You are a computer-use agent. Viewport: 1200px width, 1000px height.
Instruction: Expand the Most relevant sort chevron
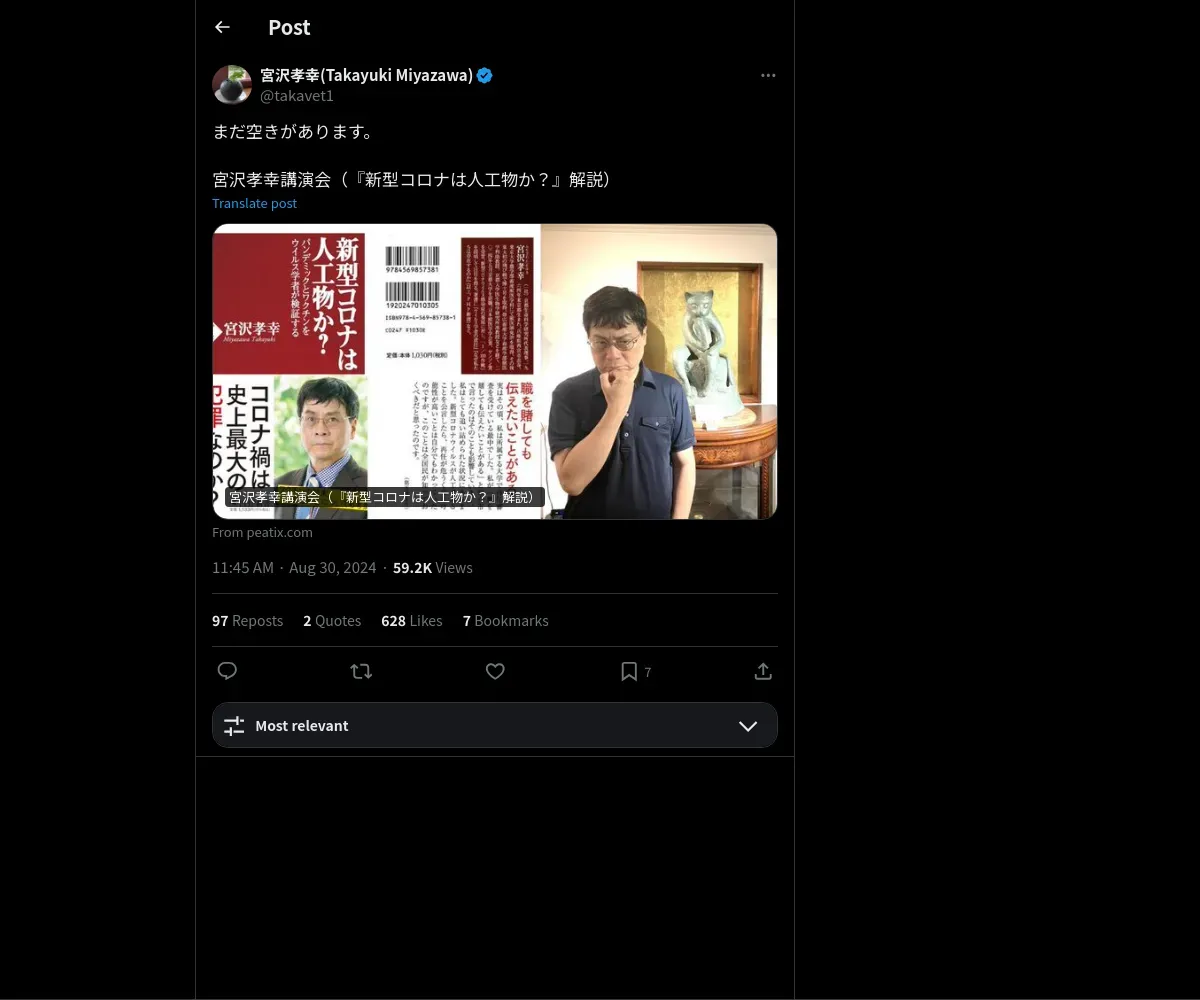click(748, 726)
